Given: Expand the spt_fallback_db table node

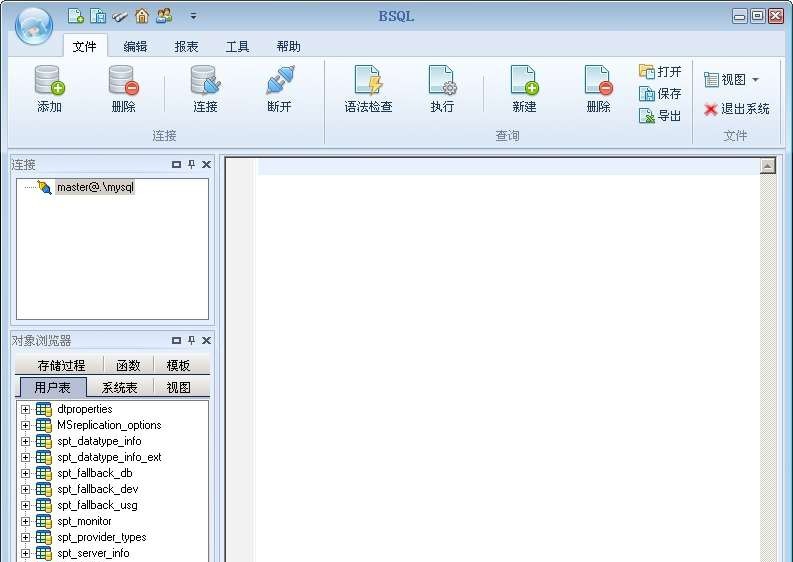Looking at the screenshot, I should [25, 473].
